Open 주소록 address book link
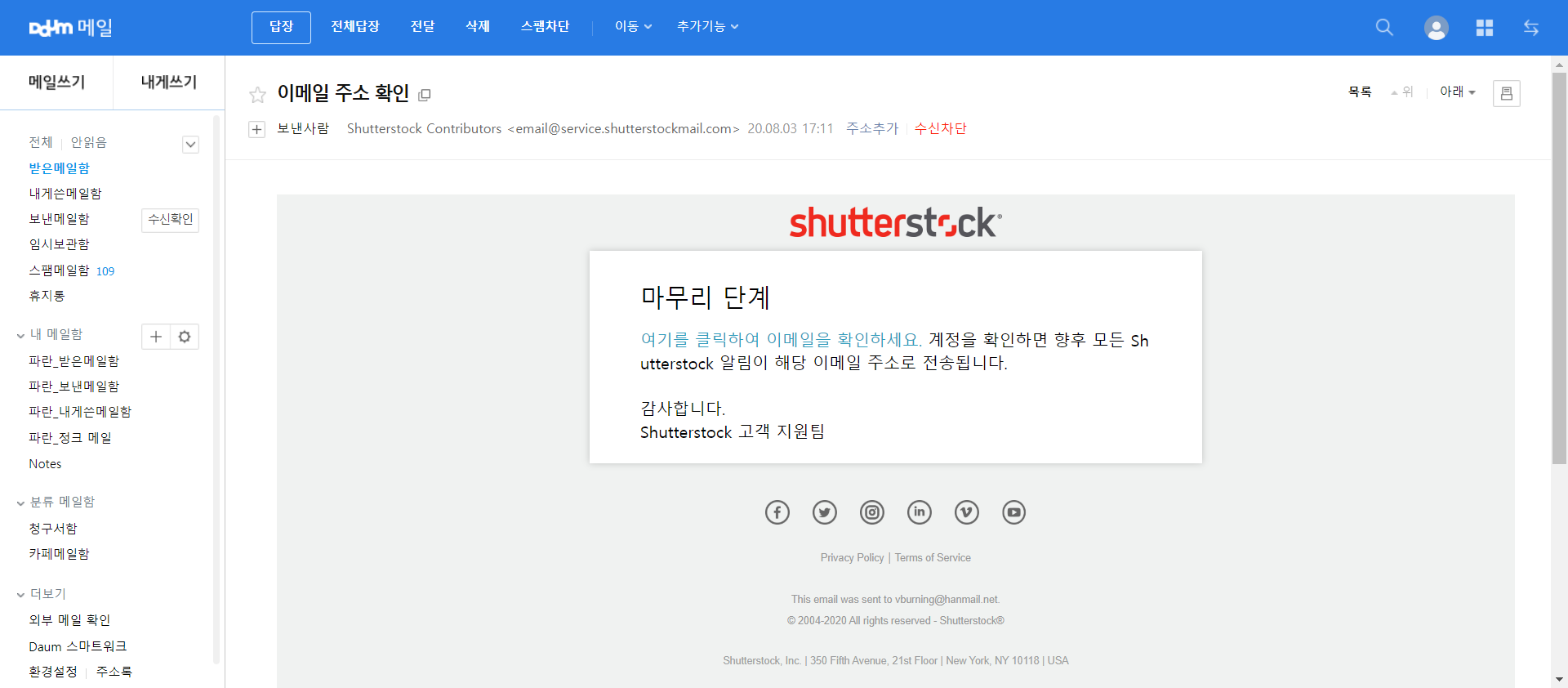 (114, 672)
